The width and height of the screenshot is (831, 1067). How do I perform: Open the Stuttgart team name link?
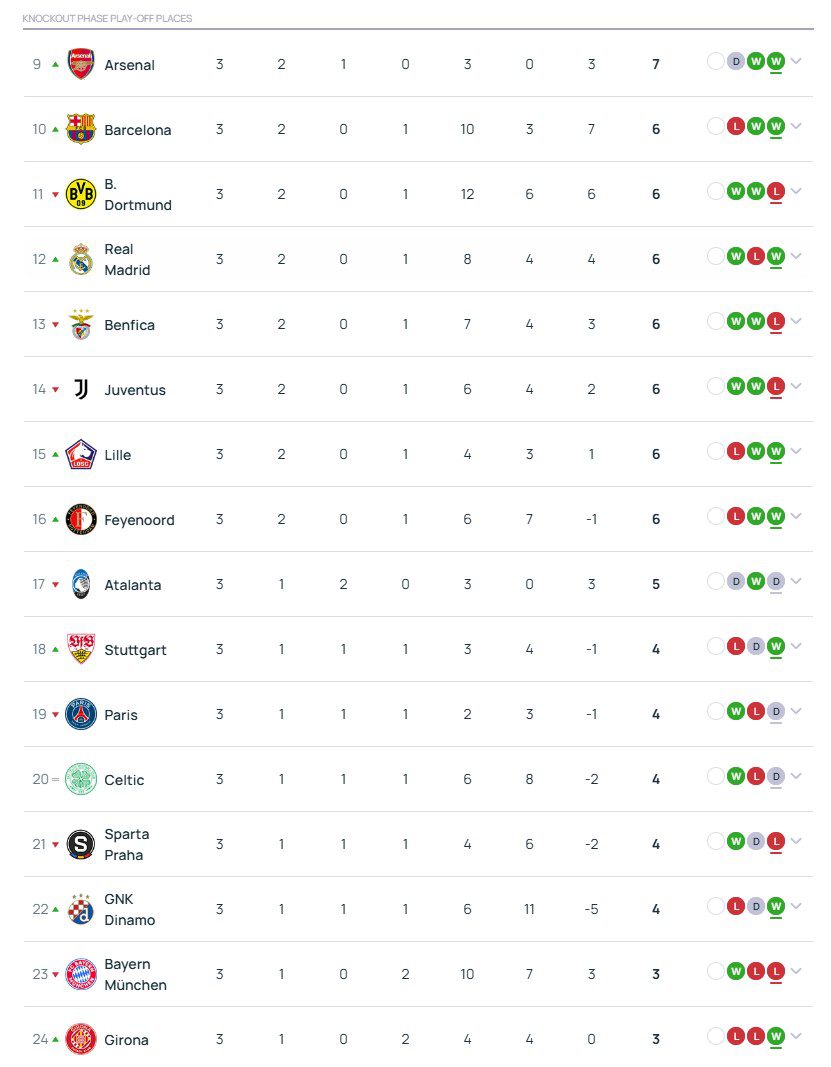(x=135, y=650)
